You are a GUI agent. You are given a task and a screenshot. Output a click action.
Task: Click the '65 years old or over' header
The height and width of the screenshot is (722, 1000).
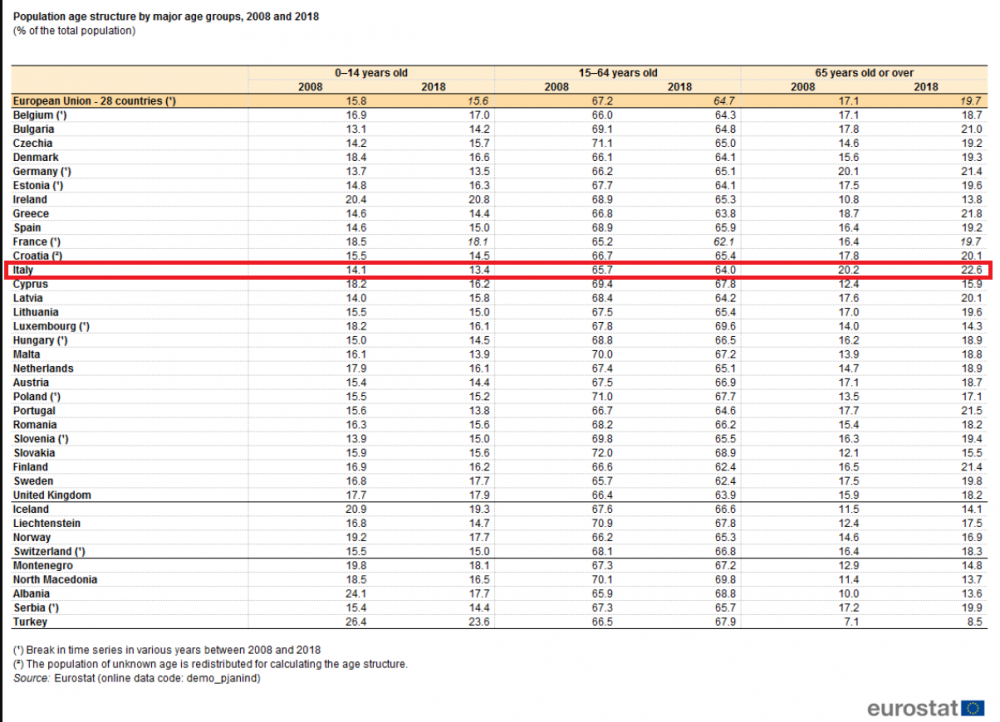[x=864, y=73]
